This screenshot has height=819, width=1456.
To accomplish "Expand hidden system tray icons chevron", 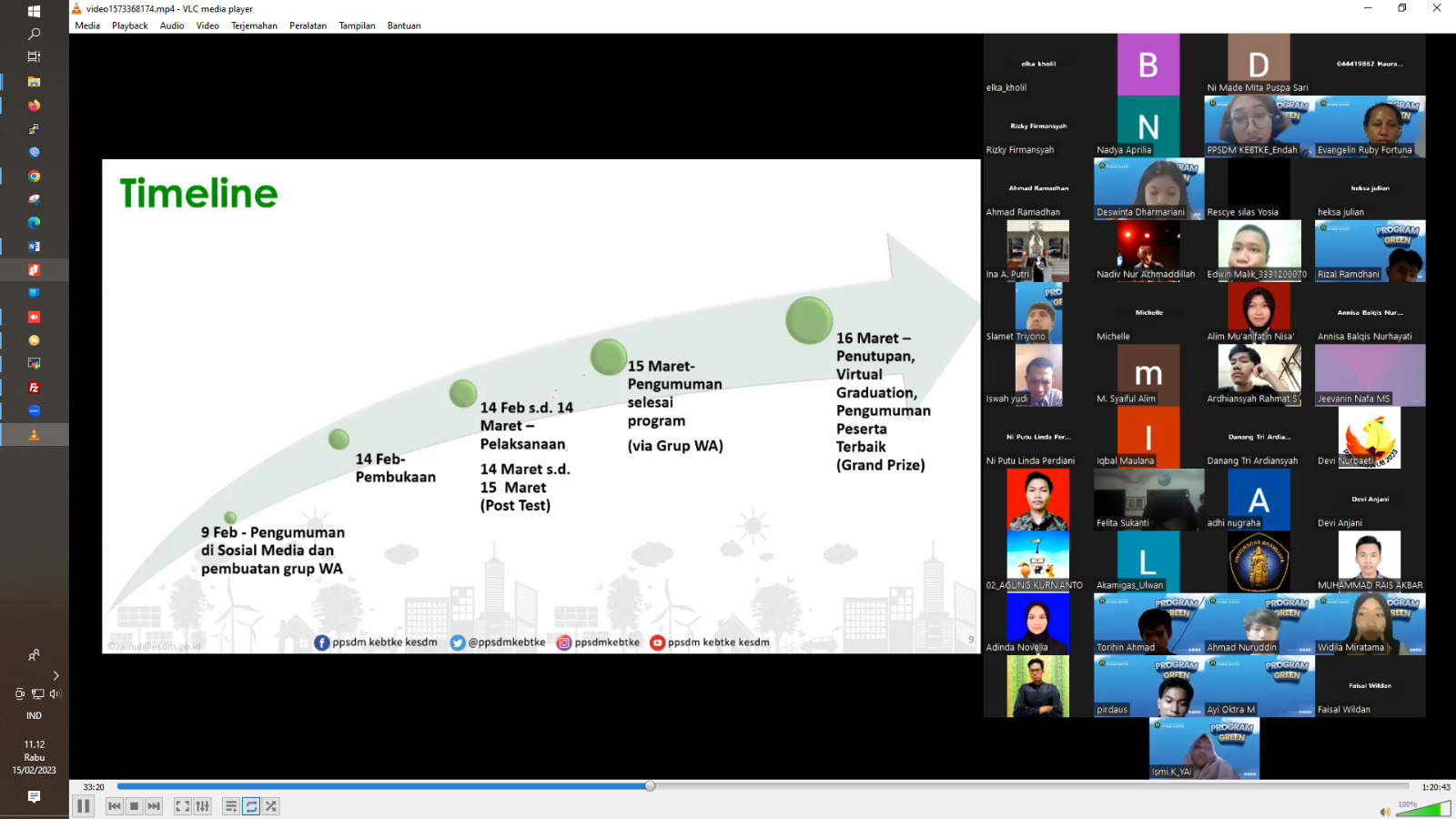I will 56,675.
